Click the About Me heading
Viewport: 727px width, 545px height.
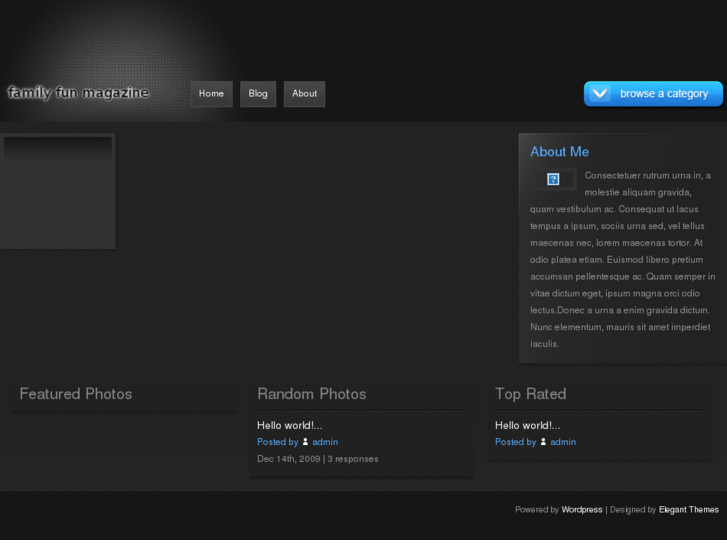pos(559,152)
